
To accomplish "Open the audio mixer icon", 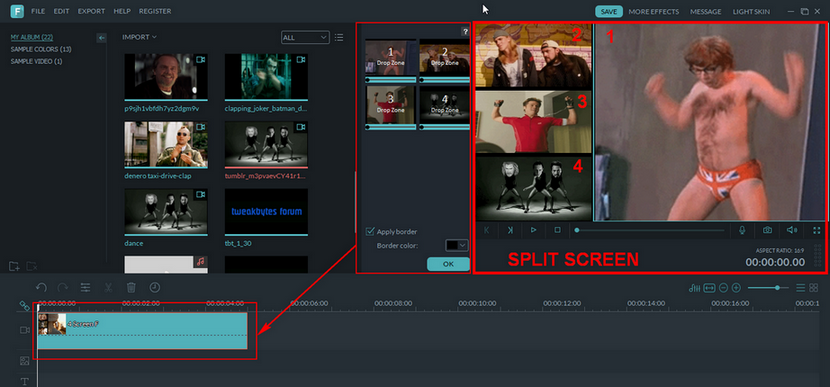I will click(695, 288).
